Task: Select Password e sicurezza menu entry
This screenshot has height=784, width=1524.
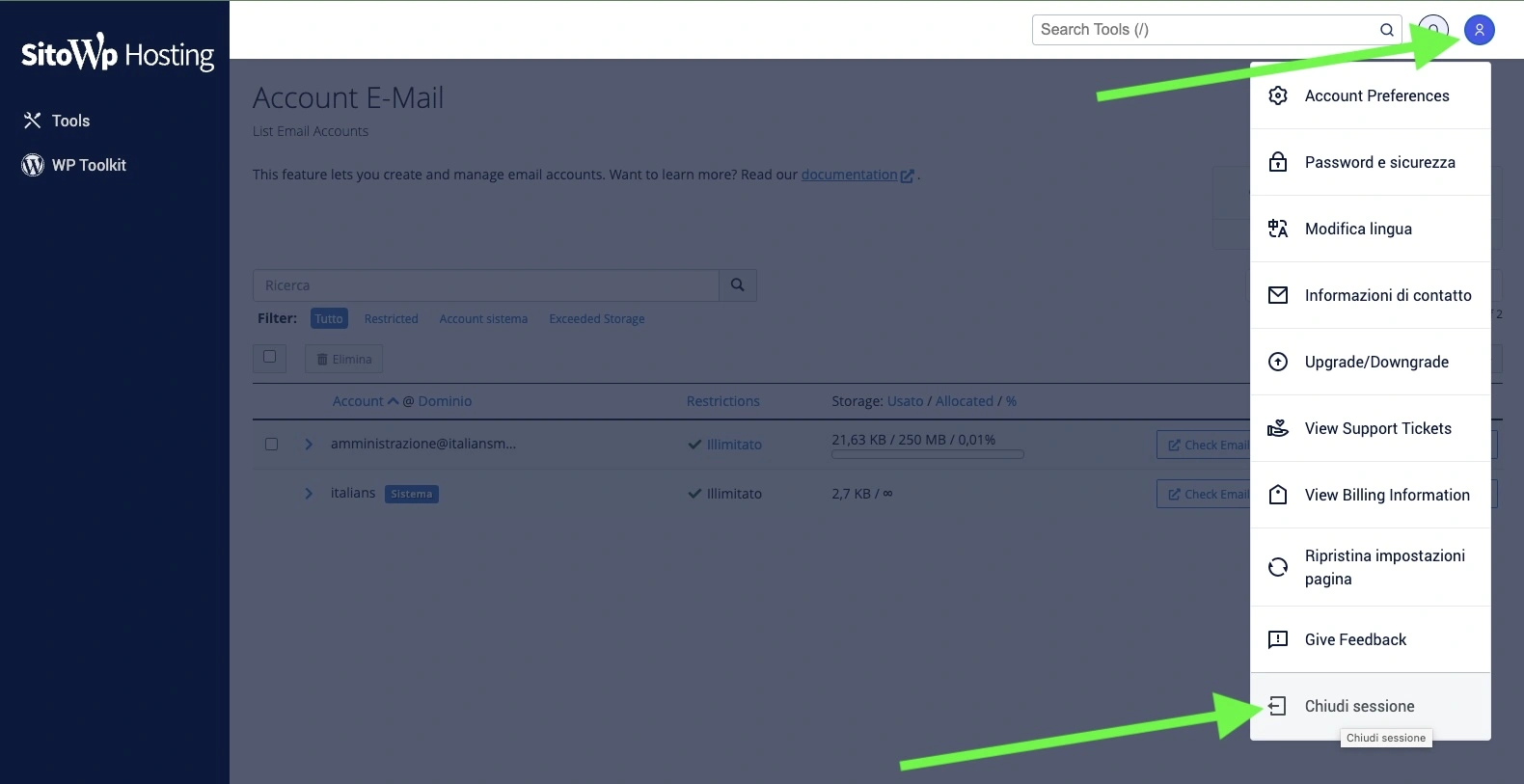Action: click(1371, 162)
